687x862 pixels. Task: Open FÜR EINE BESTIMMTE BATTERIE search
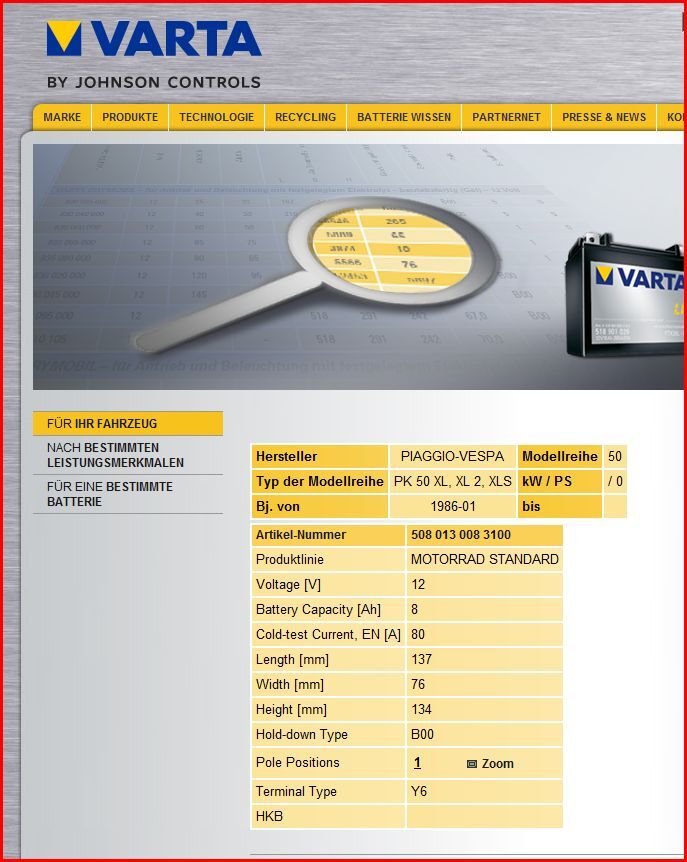110,494
